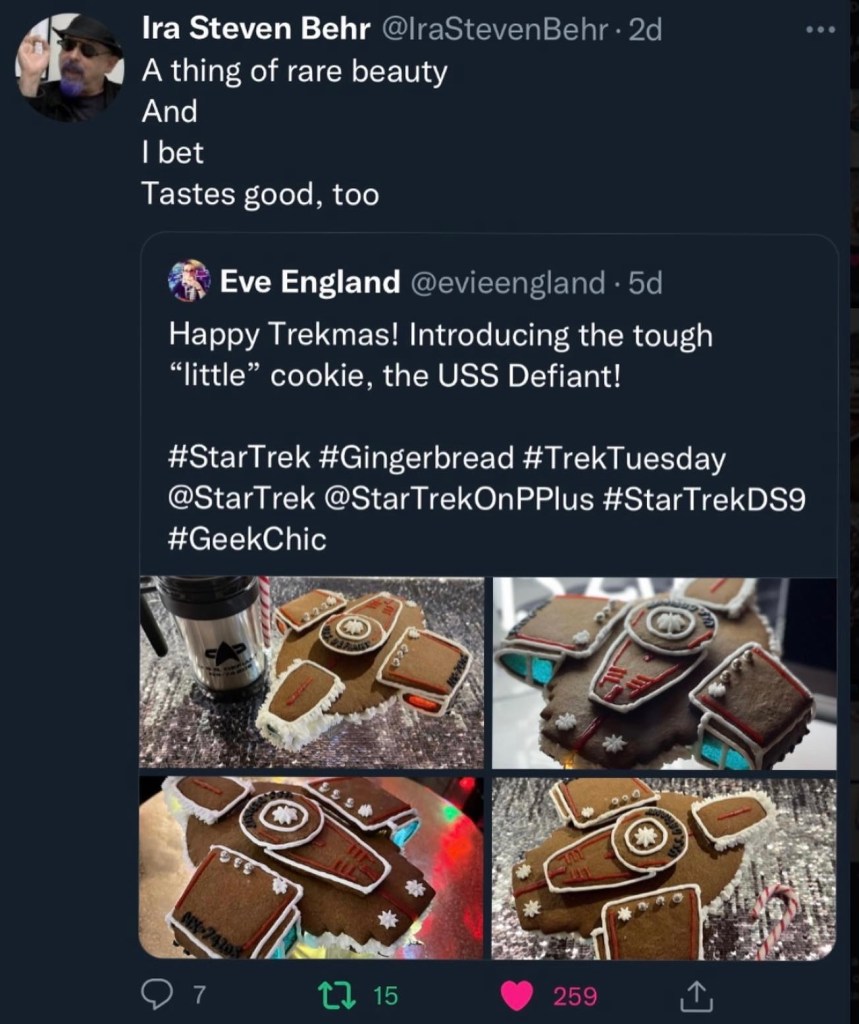
Task: Open the #Gingerbread hashtag
Action: [418, 459]
